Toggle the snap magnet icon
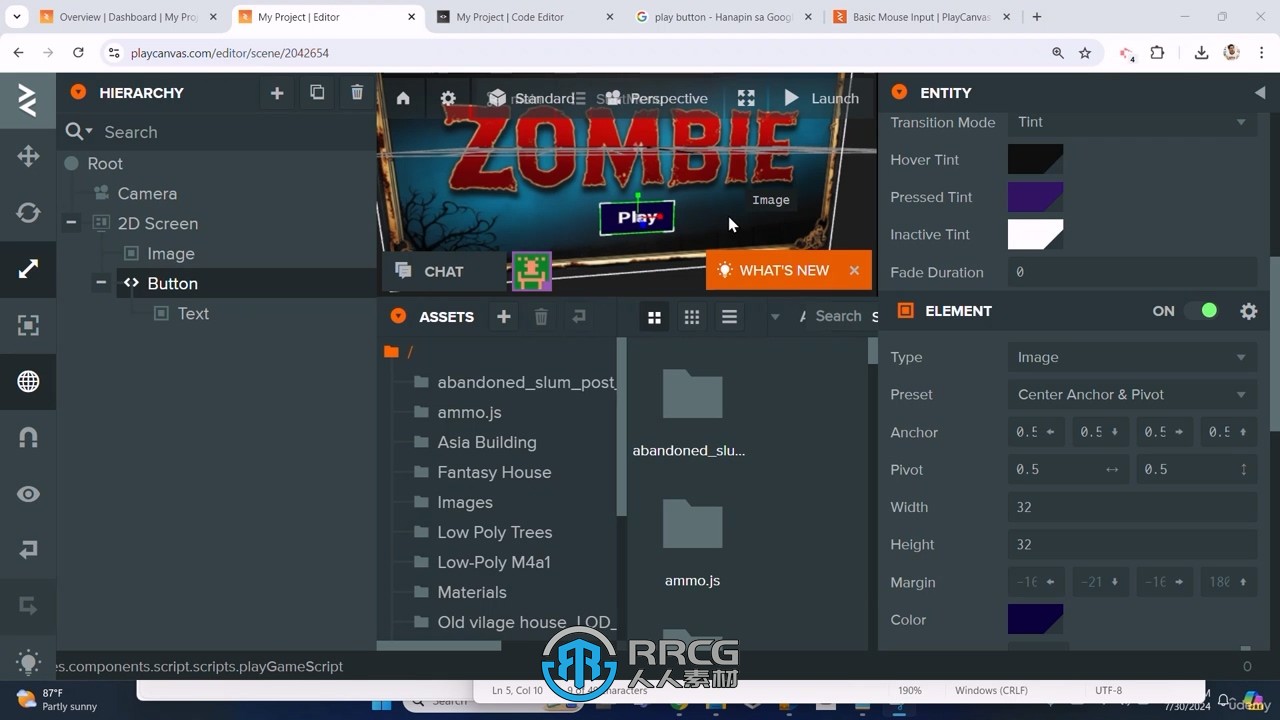The image size is (1280, 720). click(x=28, y=437)
